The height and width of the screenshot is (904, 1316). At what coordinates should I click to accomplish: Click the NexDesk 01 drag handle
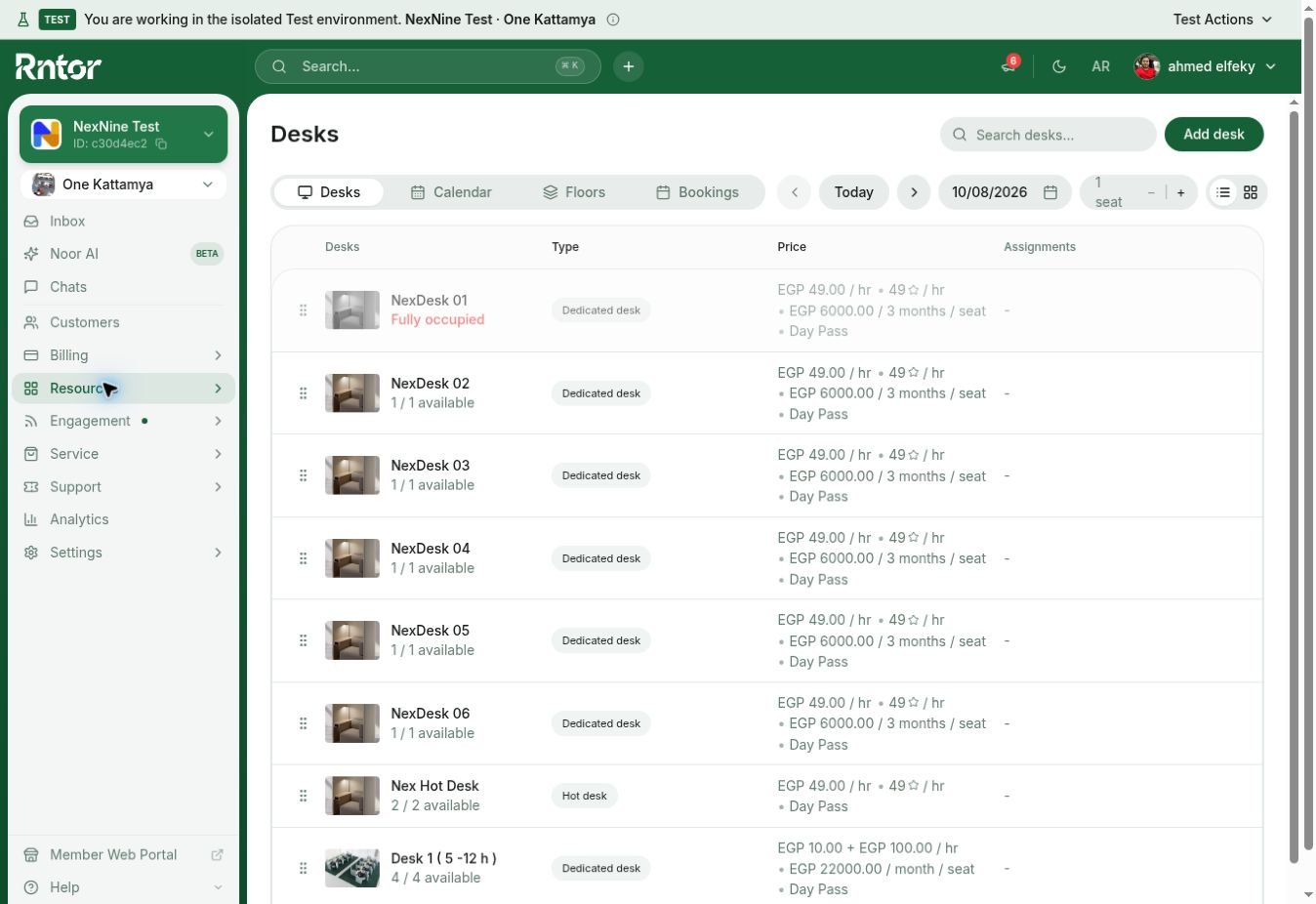coord(303,310)
